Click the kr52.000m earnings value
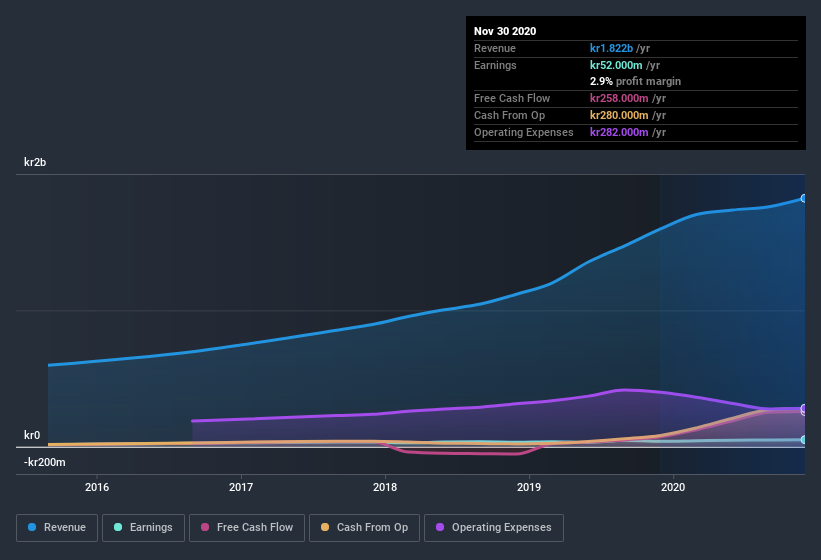This screenshot has width=821, height=560. [x=616, y=65]
